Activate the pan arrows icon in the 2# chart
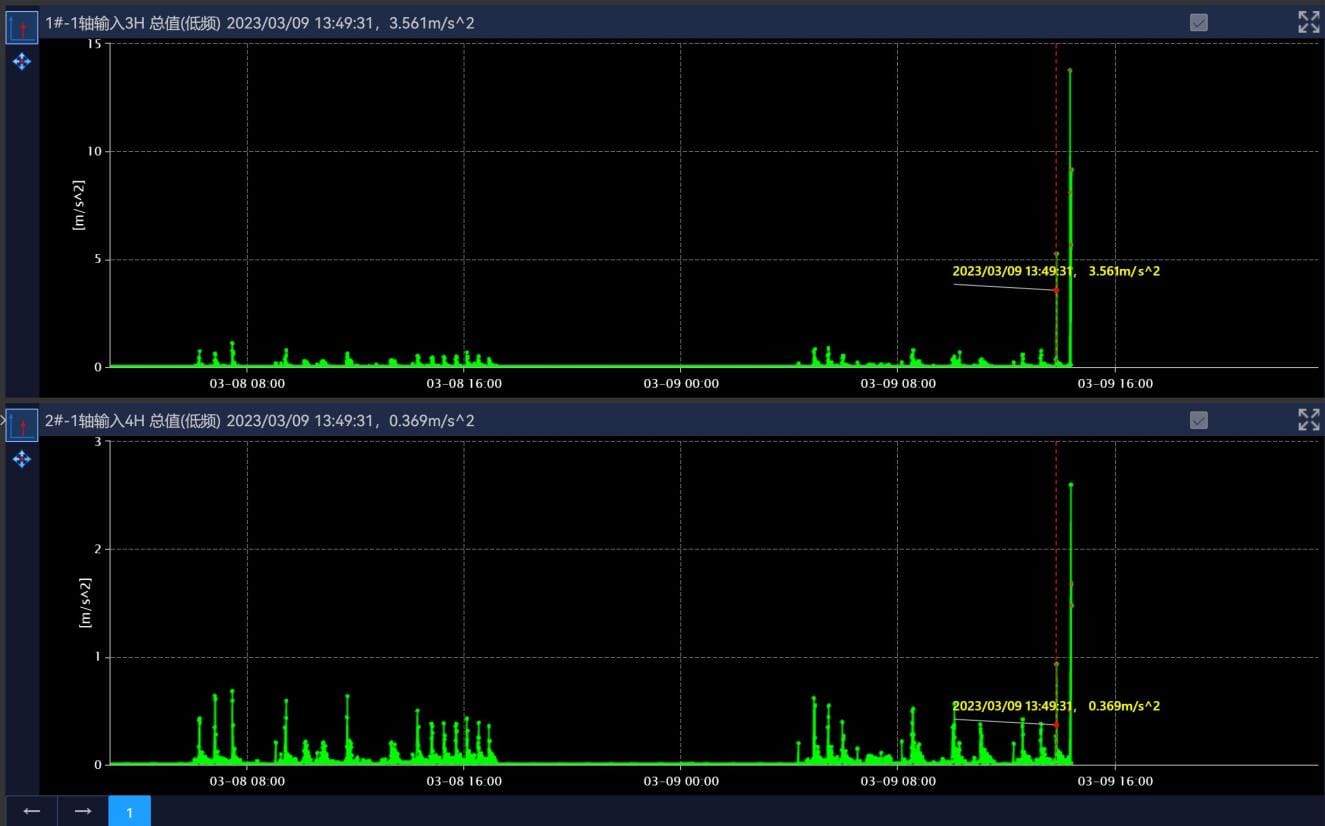The height and width of the screenshot is (826, 1325). 22,459
